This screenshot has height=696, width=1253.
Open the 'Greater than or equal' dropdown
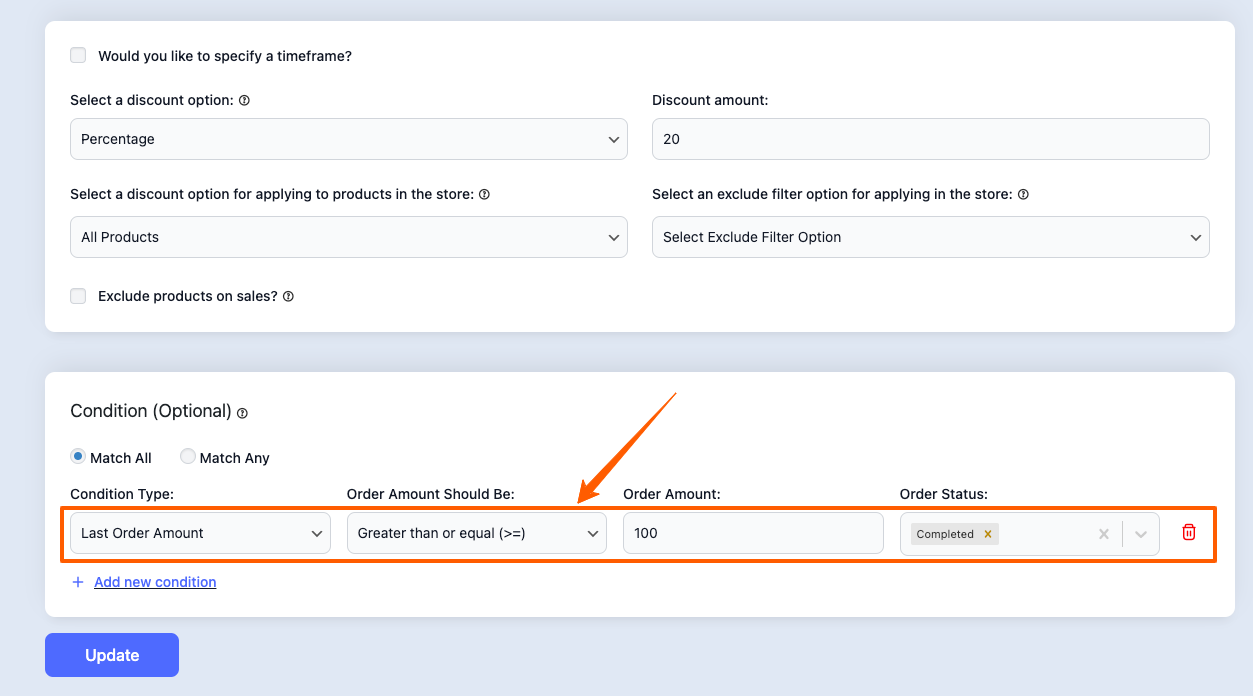pyautogui.click(x=476, y=533)
